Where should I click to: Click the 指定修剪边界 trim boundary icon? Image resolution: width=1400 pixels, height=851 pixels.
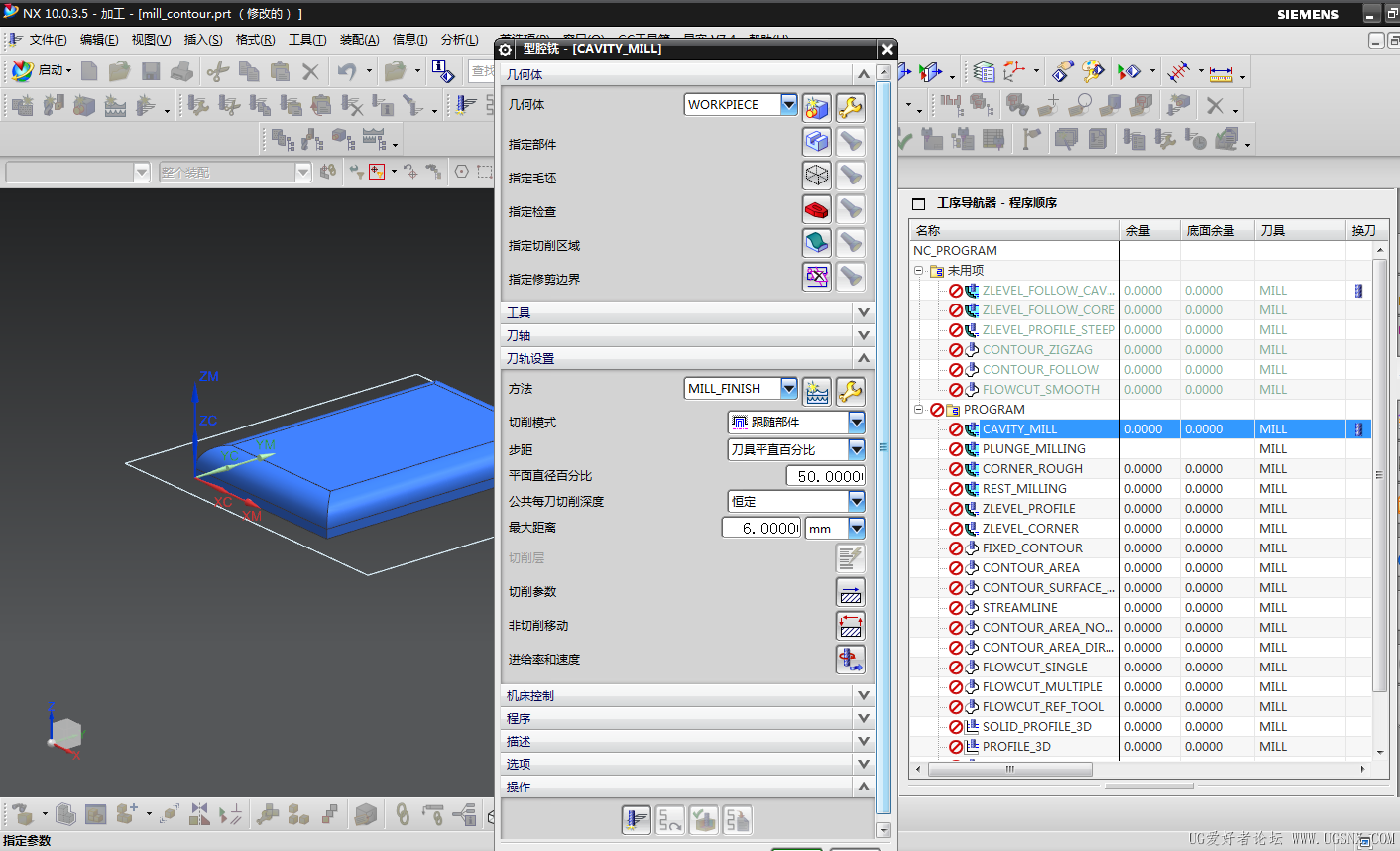[x=817, y=277]
